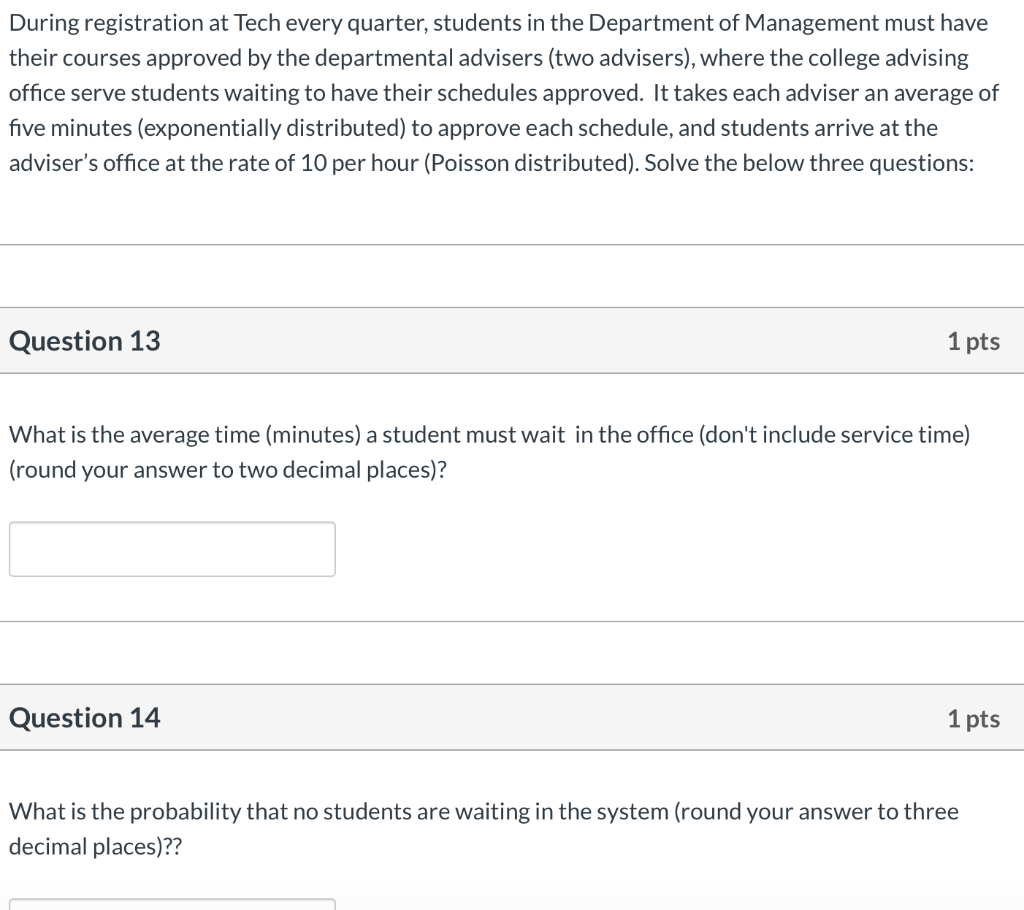This screenshot has height=910, width=1024.
Task: Click the blank area below the intro paragraph
Action: (x=512, y=215)
